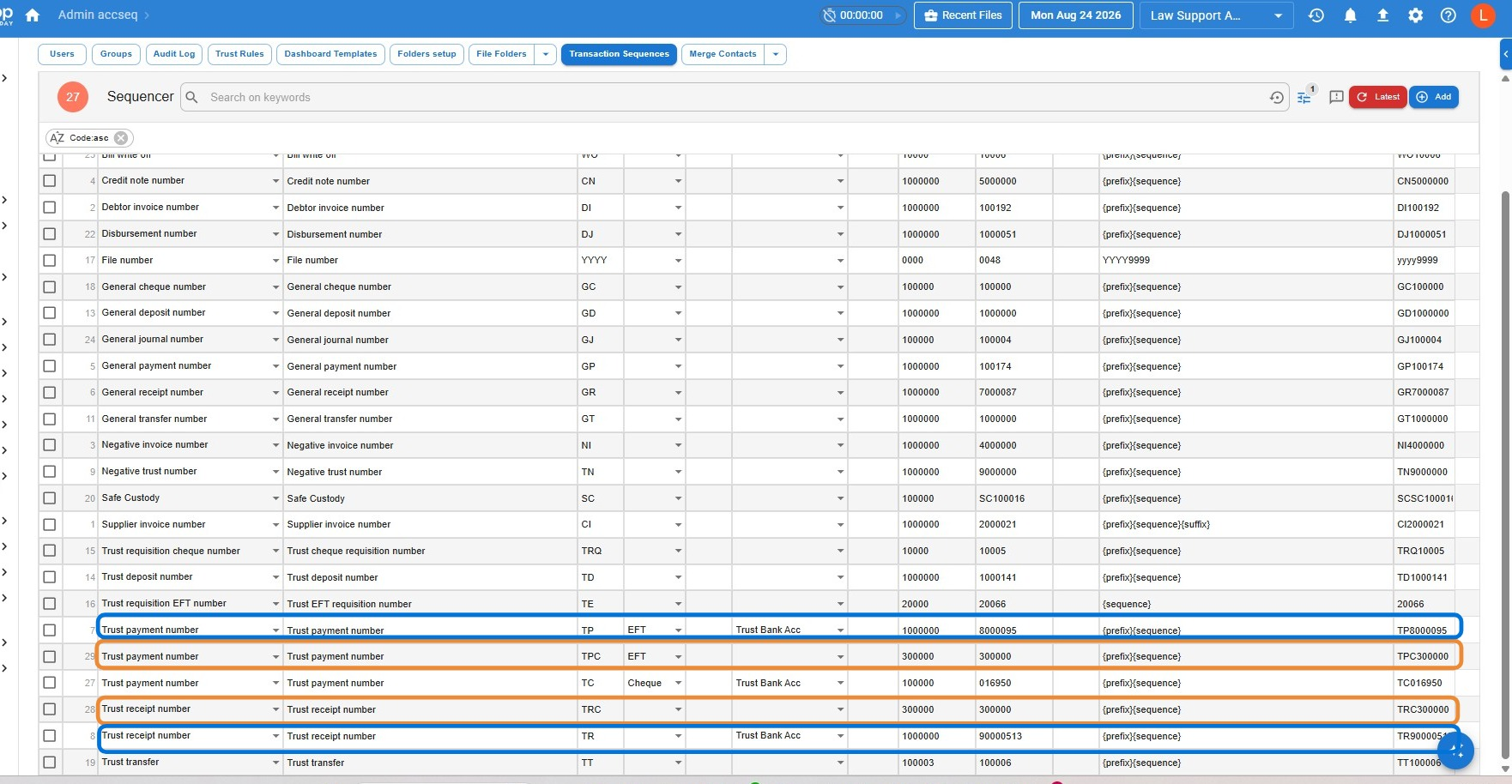This screenshot has width=1512, height=784.
Task: Click the upload arrow icon in header
Action: click(1382, 15)
